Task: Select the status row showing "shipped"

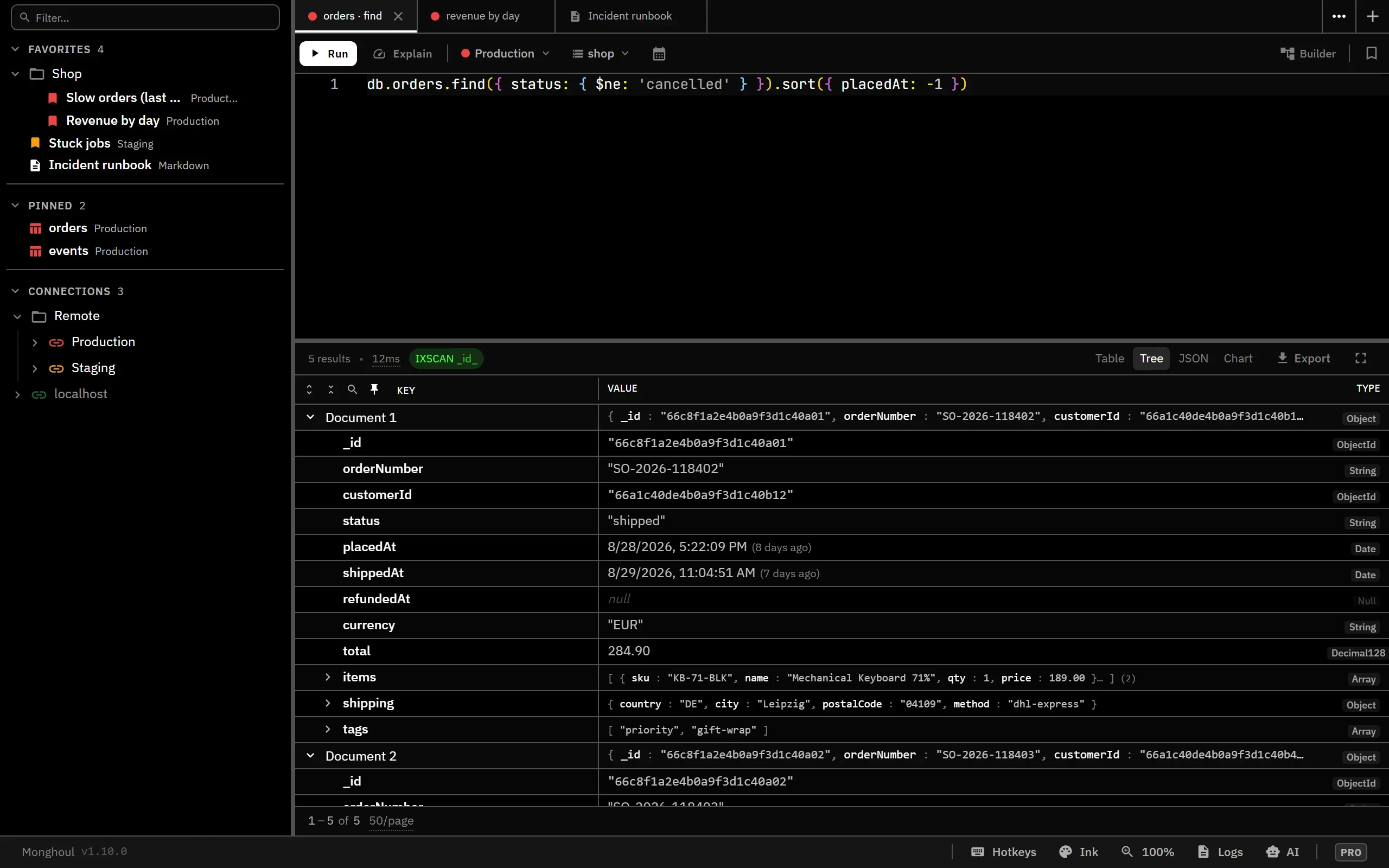Action: (842, 521)
